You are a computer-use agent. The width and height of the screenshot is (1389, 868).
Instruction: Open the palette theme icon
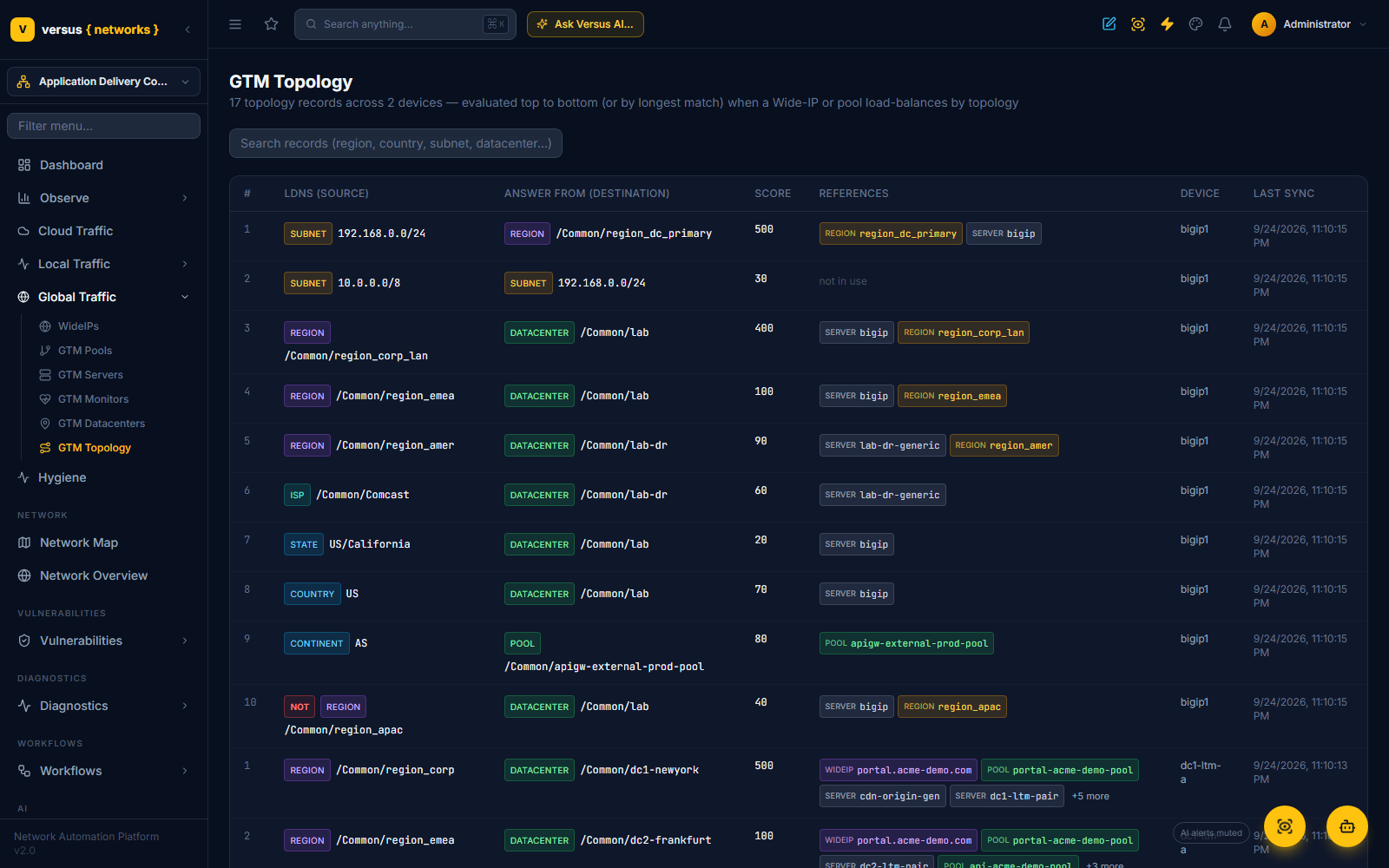coord(1196,24)
